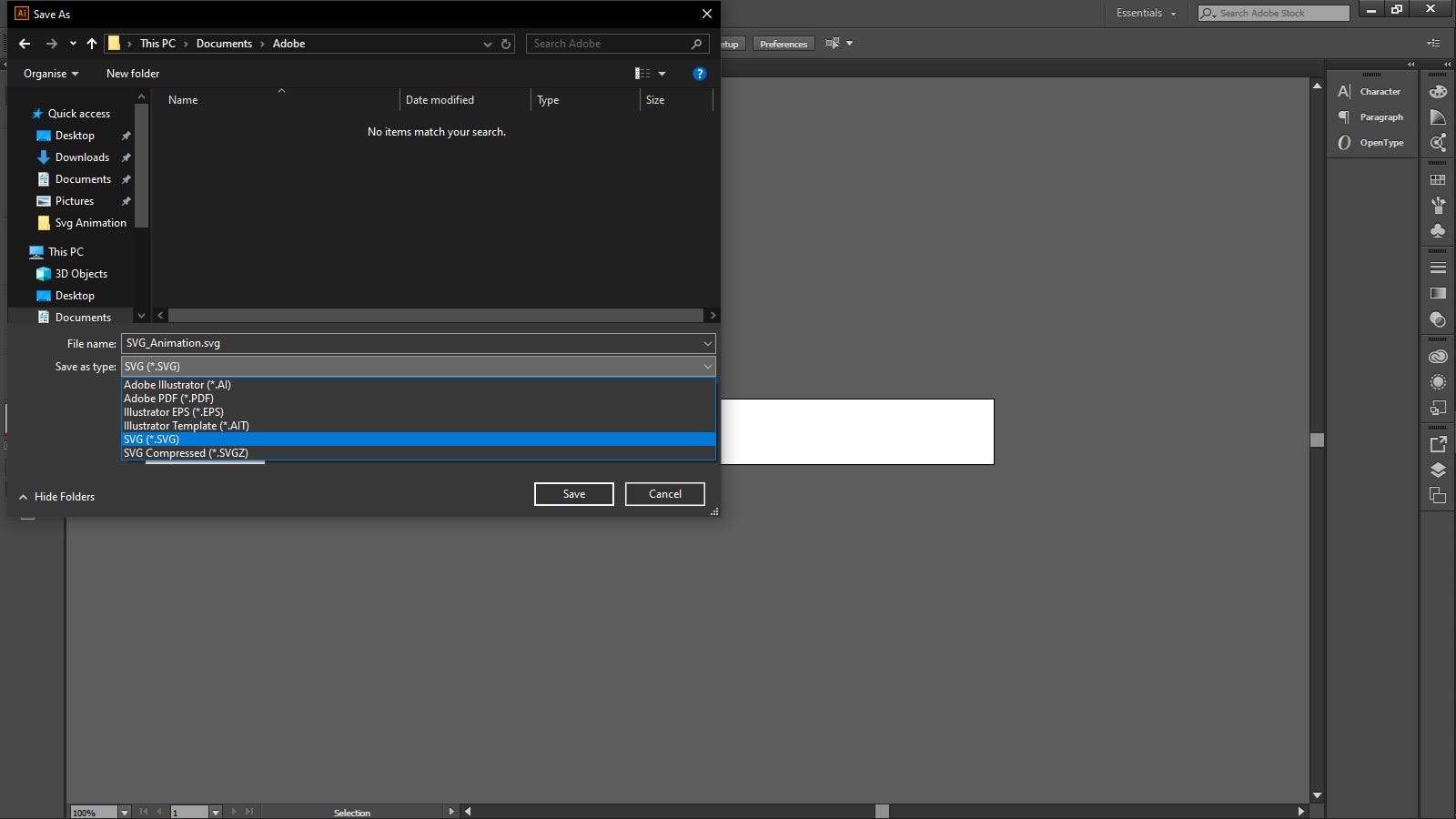Open the Creative Cloud Libraries panel icon
The height and width of the screenshot is (819, 1456).
point(1438,357)
